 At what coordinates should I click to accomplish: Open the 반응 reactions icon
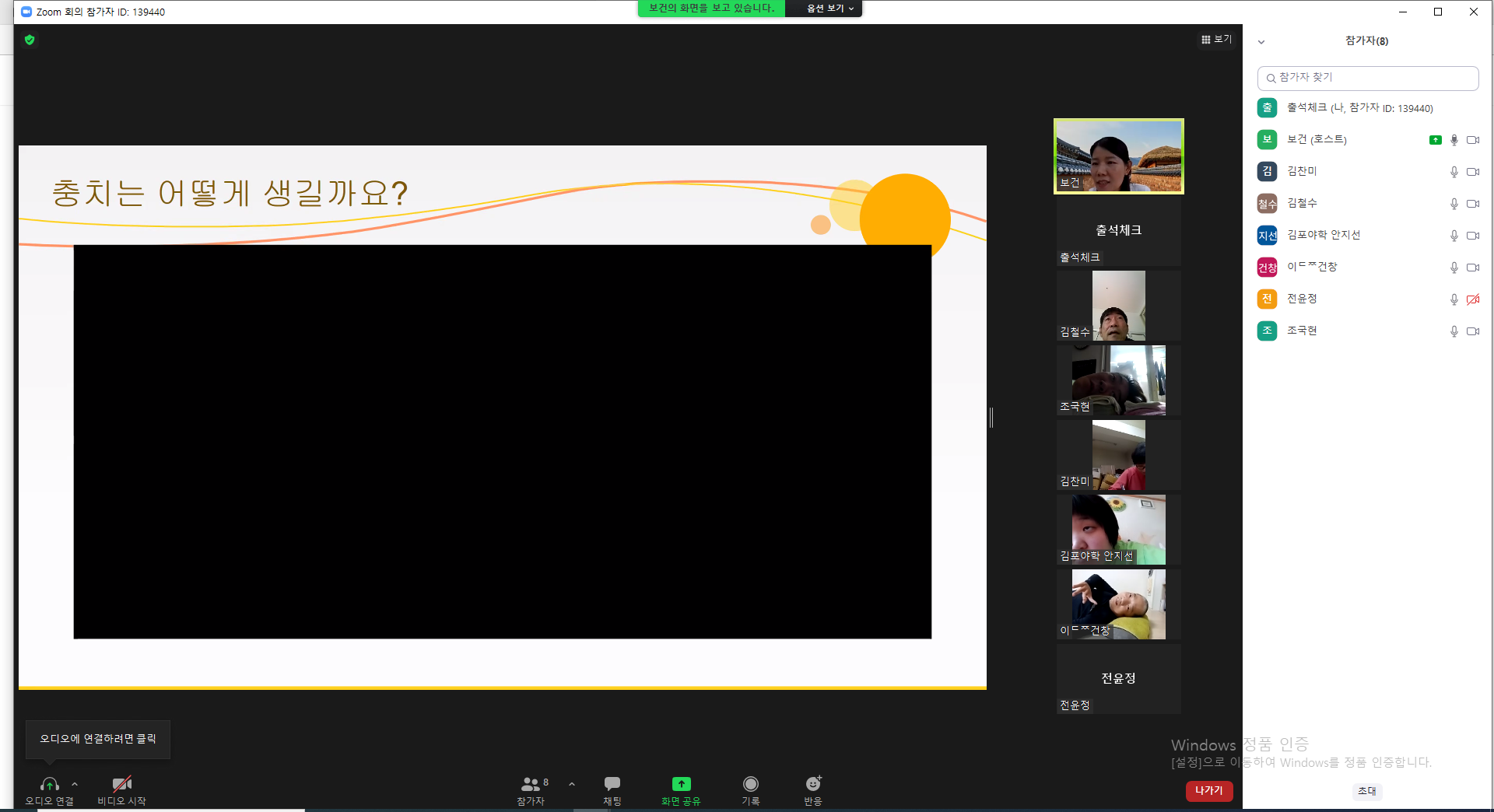pyautogui.click(x=813, y=784)
